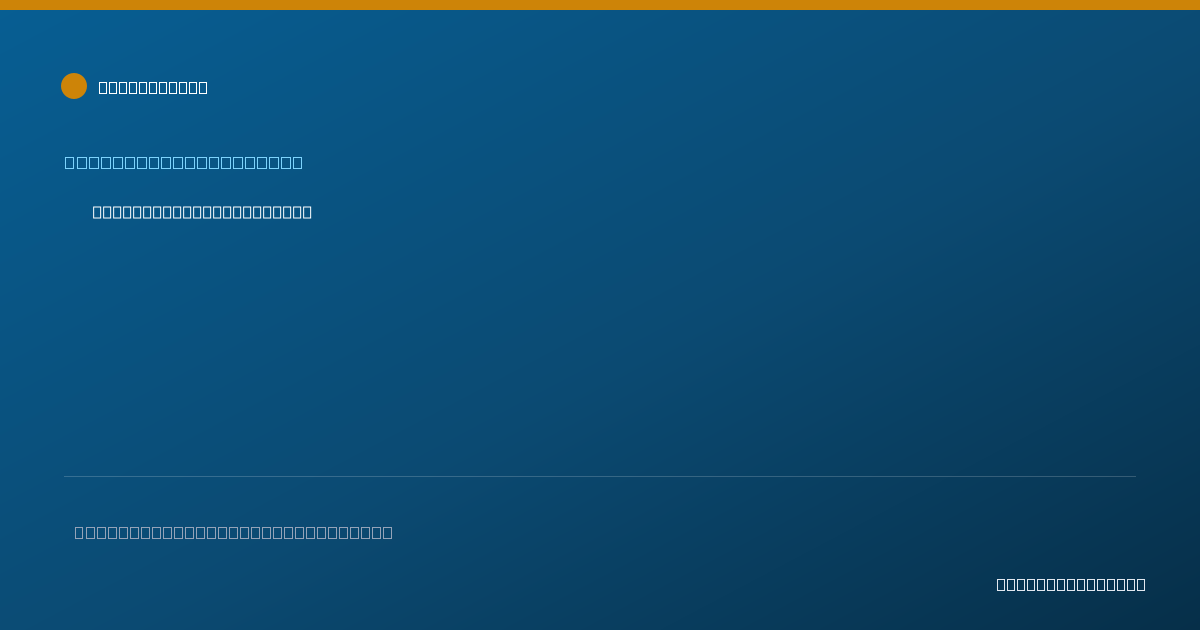Select the white title text beside orange circle

pos(153,87)
